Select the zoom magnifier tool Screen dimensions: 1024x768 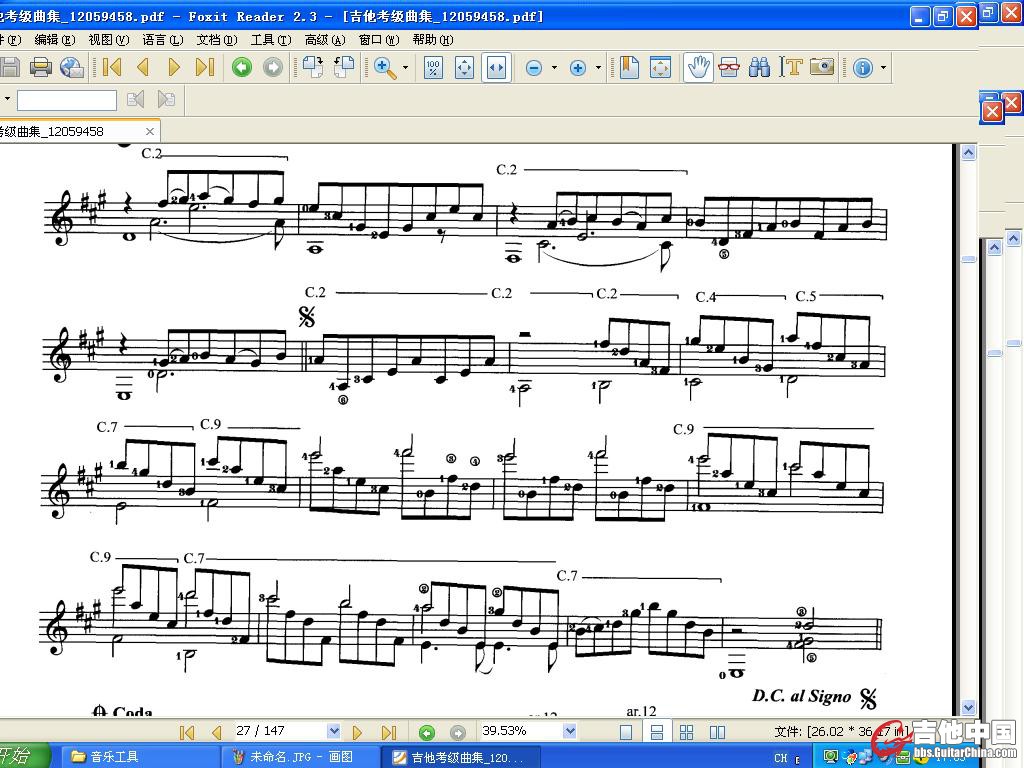click(x=385, y=67)
